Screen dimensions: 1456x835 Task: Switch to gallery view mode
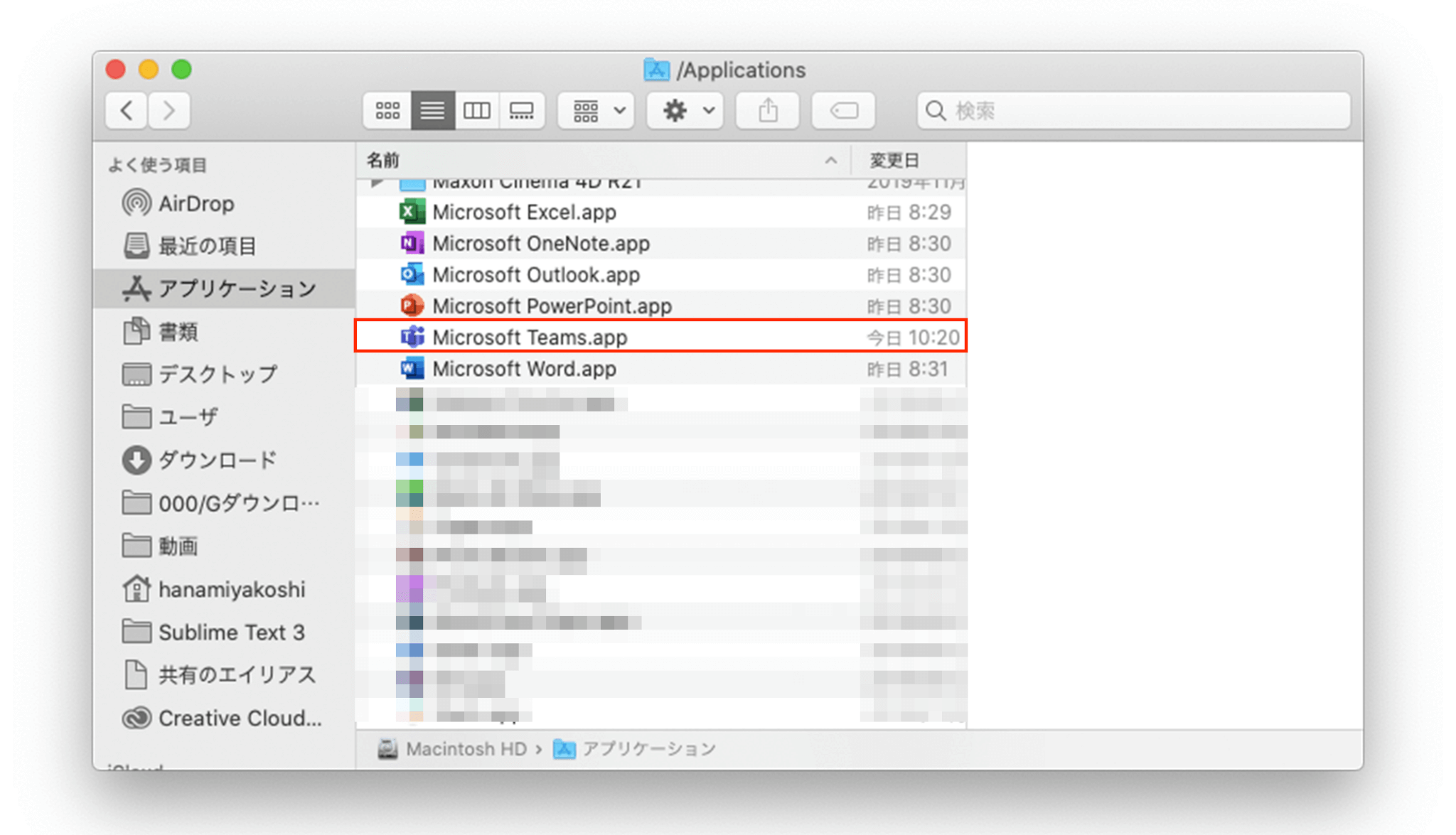tap(521, 111)
